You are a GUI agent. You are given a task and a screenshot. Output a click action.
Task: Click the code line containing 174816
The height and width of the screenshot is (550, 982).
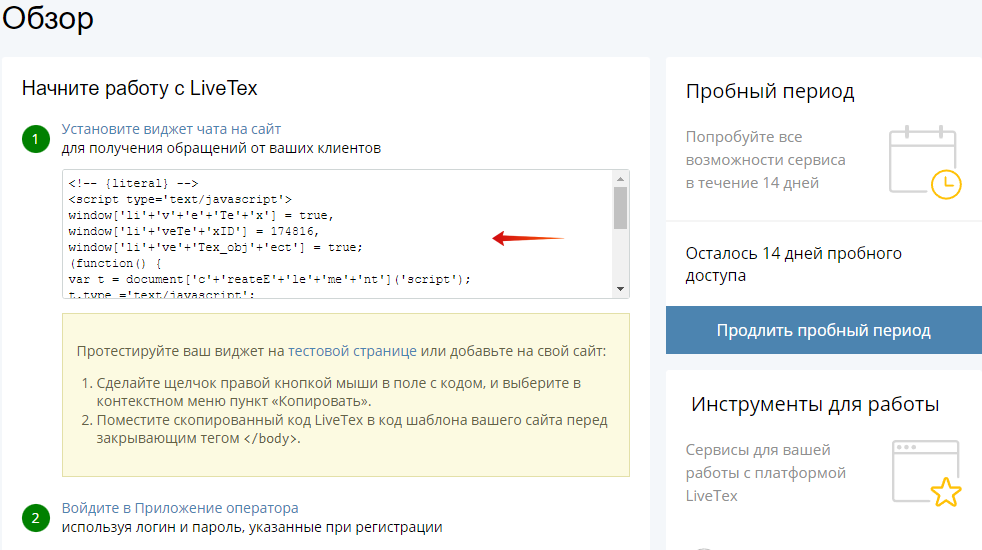click(194, 231)
